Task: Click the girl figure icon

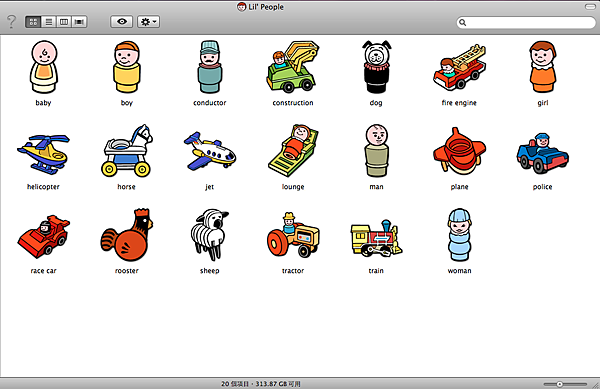Action: pyautogui.click(x=543, y=67)
